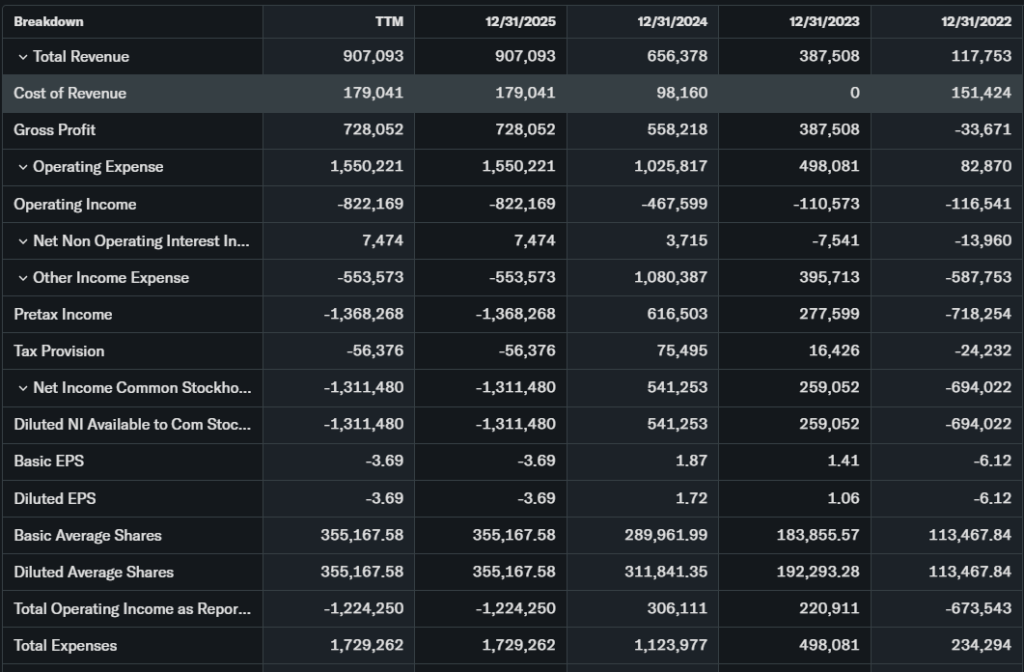
Task: Click the TTM column header
Action: click(x=388, y=21)
